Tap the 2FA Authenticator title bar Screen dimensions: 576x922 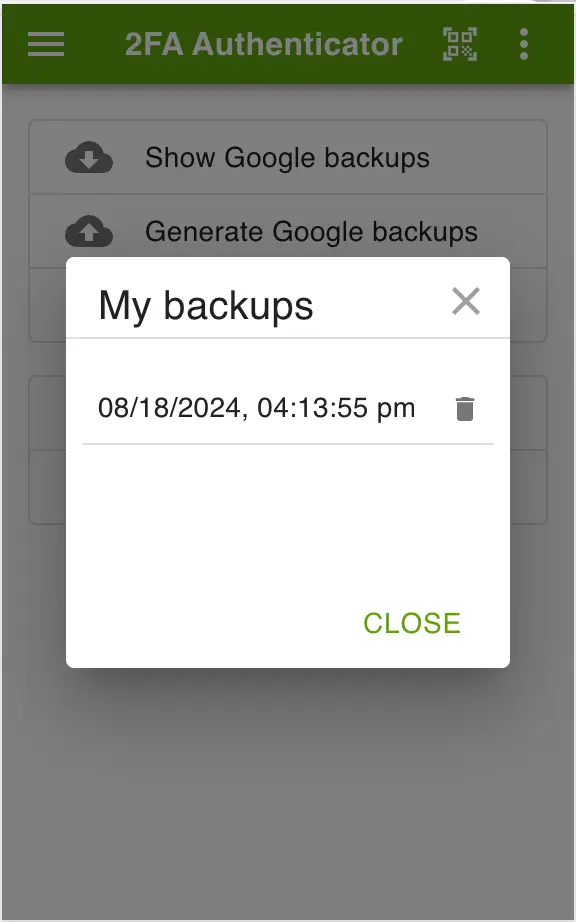tap(263, 44)
